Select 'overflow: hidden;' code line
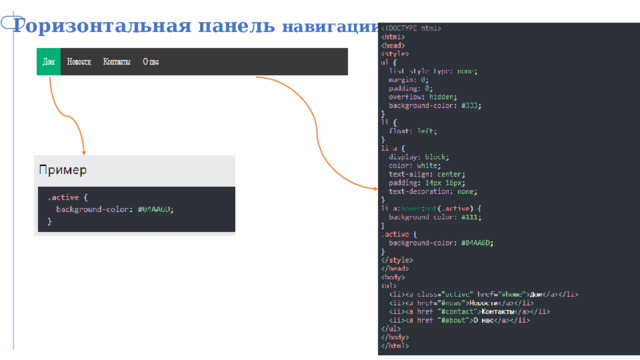Screen dimensions: 640x360 point(422,97)
